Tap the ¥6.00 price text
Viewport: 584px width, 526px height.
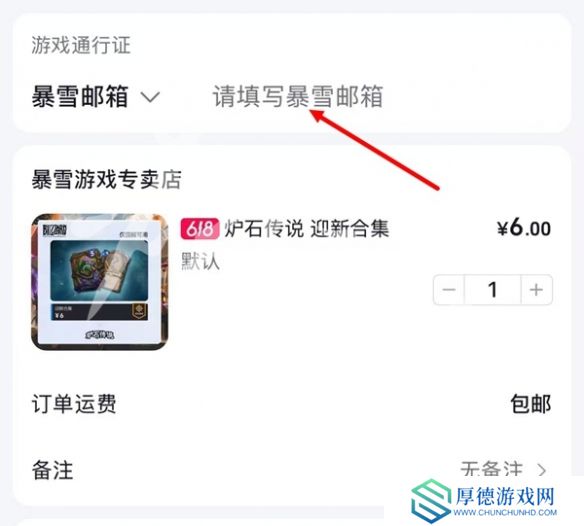[524, 228]
